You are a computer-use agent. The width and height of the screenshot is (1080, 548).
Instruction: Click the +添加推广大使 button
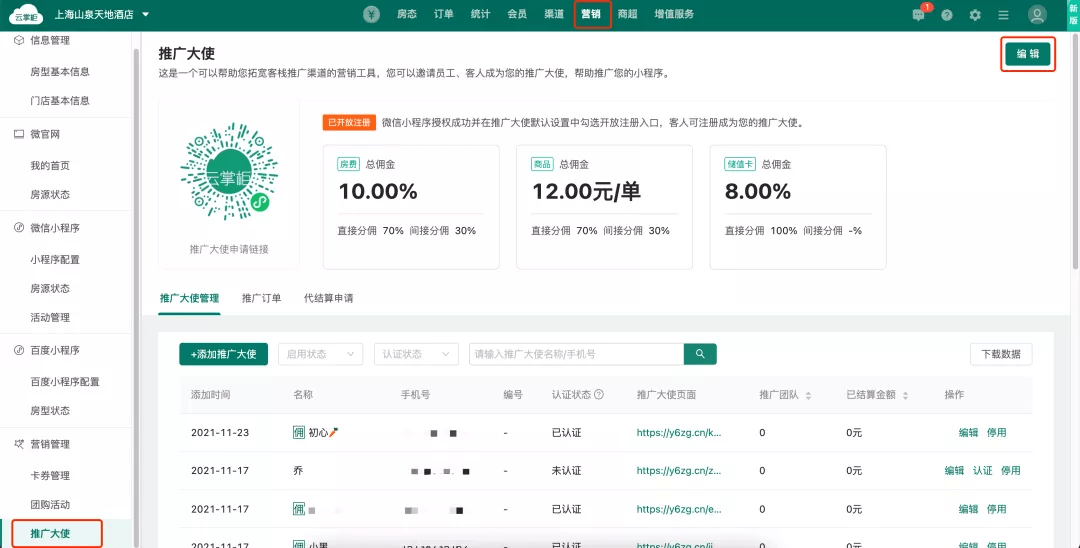coord(223,354)
